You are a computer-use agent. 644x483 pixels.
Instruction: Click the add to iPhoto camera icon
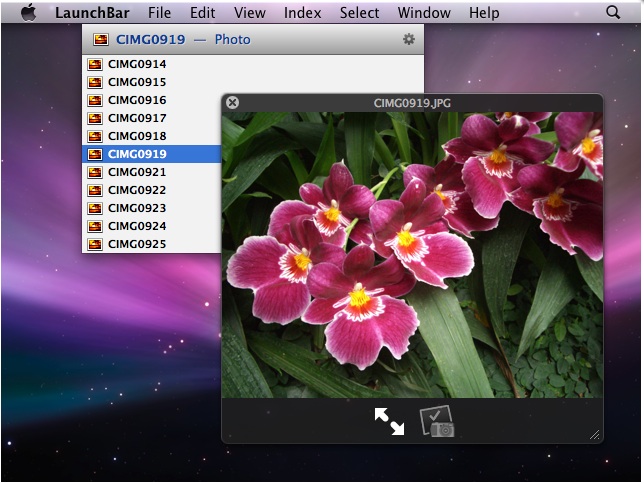[437, 421]
